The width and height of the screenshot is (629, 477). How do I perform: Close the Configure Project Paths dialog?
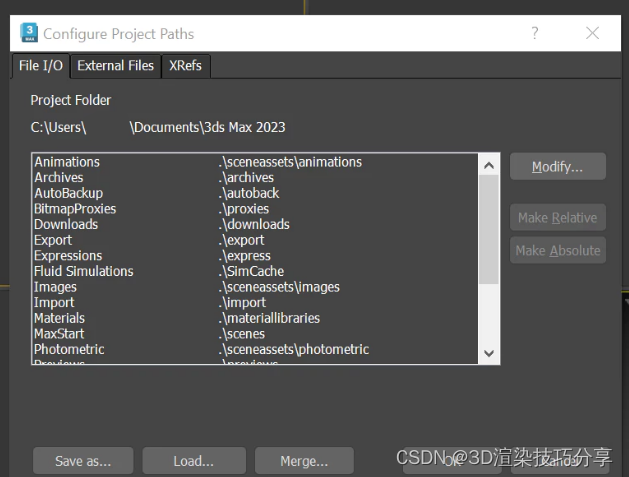point(592,33)
